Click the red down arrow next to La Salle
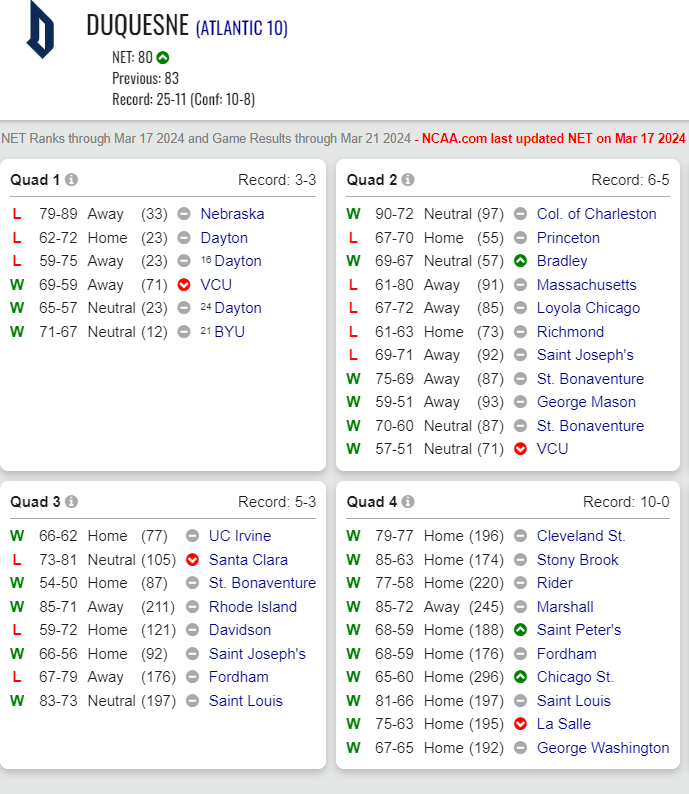 pos(520,724)
